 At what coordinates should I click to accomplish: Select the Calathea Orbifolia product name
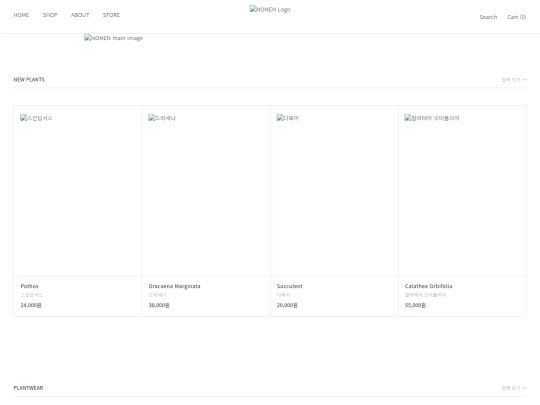428,286
